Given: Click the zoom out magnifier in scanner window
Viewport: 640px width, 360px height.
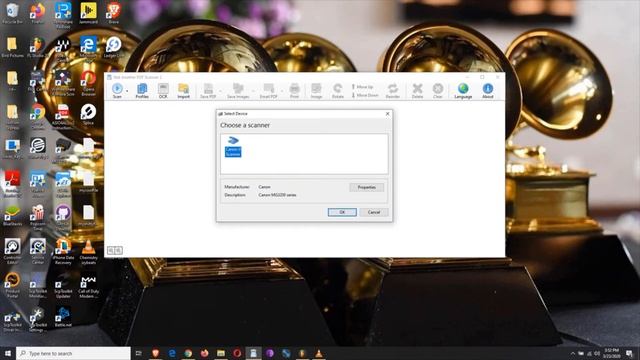Looking at the screenshot, I should tap(111, 251).
